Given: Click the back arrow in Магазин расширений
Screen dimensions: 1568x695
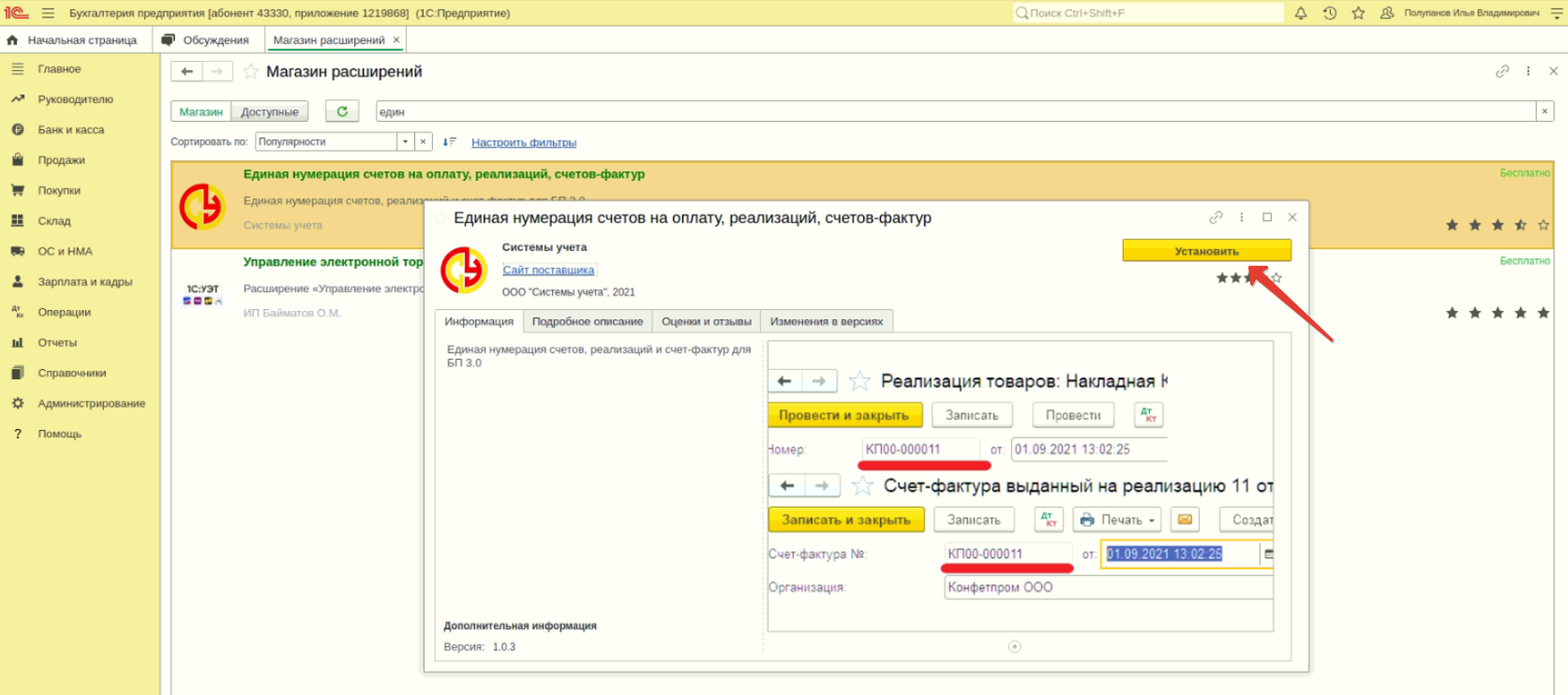Looking at the screenshot, I should click(187, 71).
